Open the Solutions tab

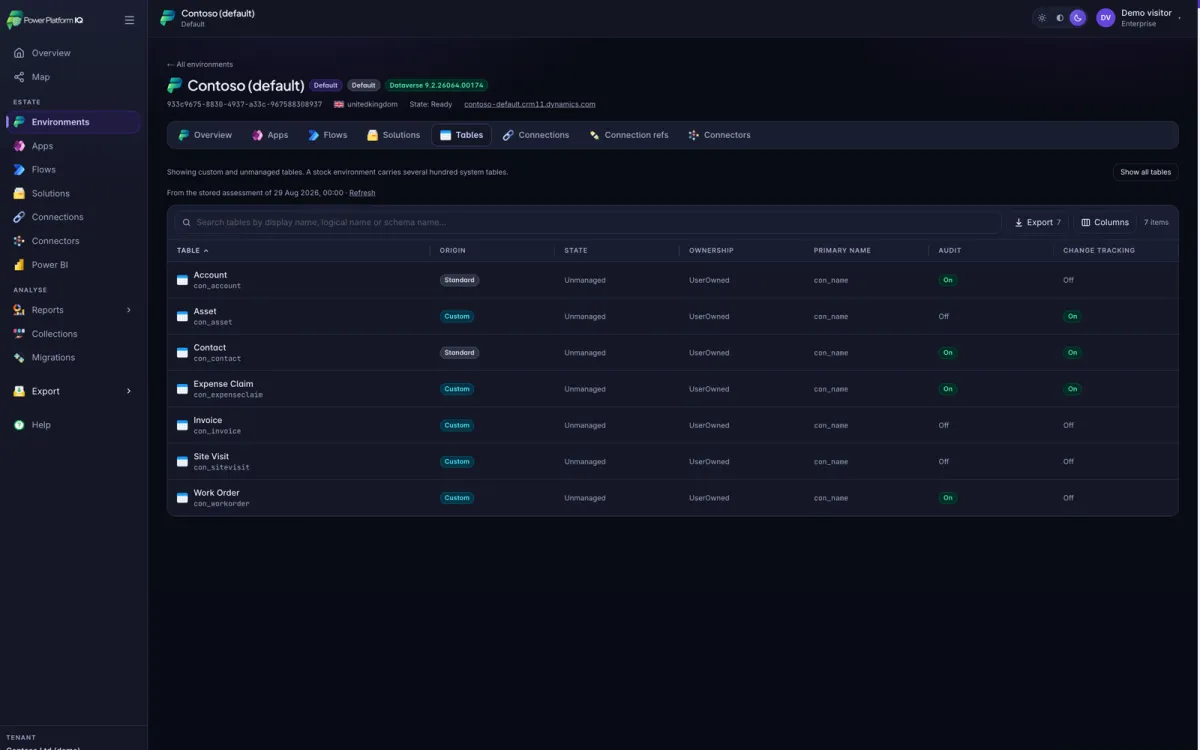(x=394, y=135)
